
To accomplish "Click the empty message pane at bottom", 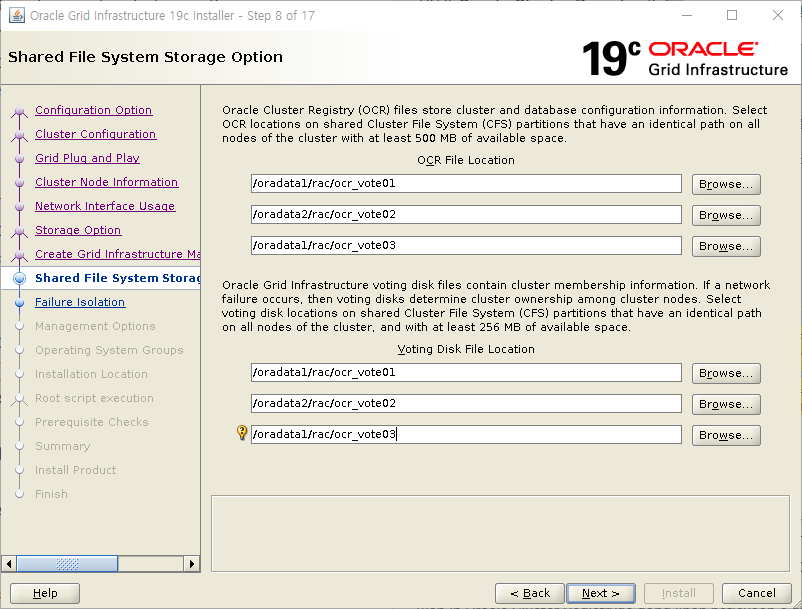I will tap(500, 533).
